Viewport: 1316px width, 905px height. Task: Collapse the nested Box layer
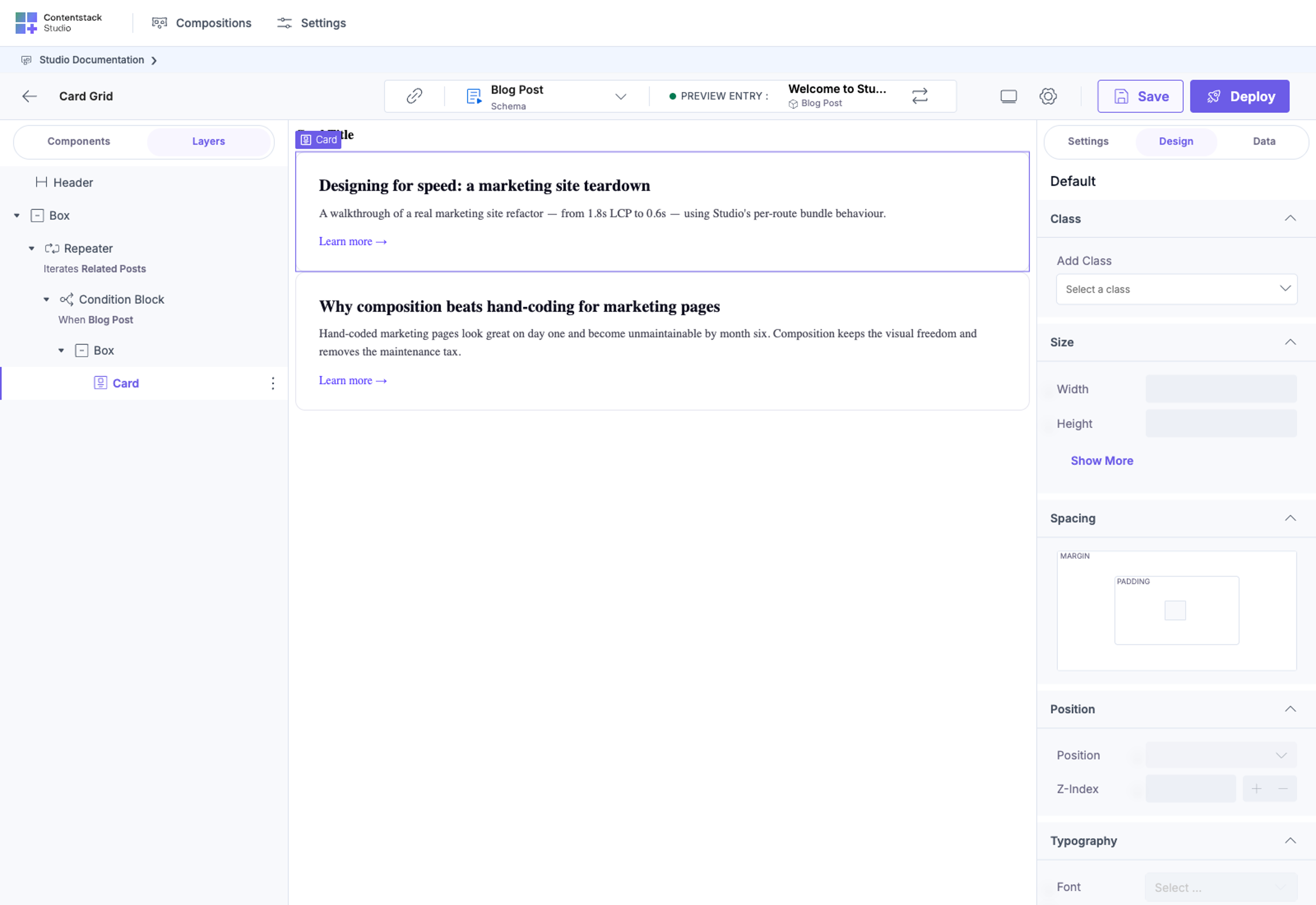click(61, 350)
